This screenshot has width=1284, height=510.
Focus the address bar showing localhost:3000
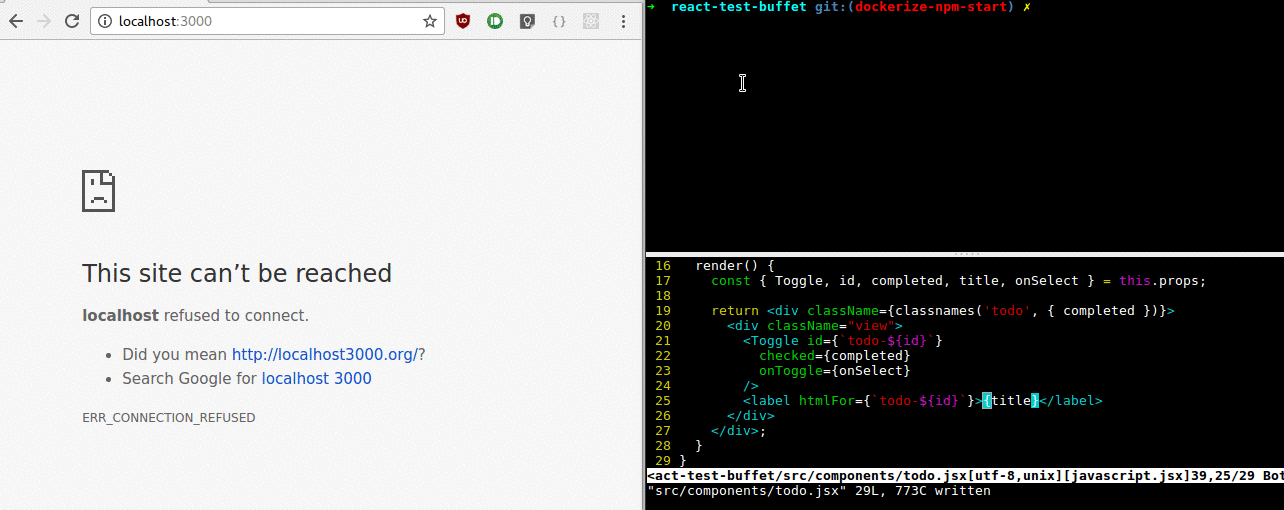pyautogui.click(x=267, y=21)
